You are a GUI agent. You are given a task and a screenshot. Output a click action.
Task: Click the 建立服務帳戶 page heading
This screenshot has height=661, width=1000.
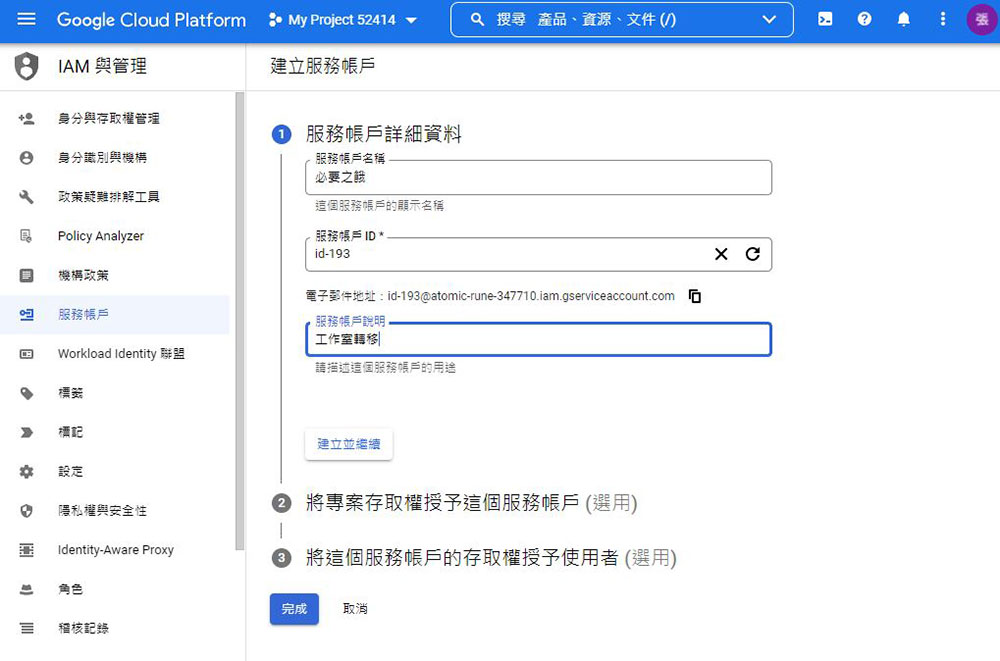click(x=323, y=66)
